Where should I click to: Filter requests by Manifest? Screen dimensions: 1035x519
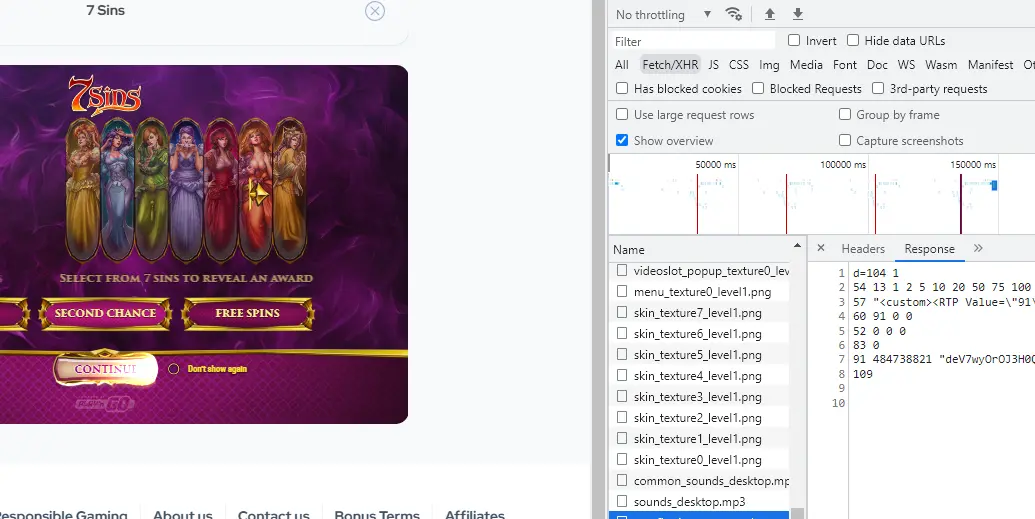pos(990,65)
